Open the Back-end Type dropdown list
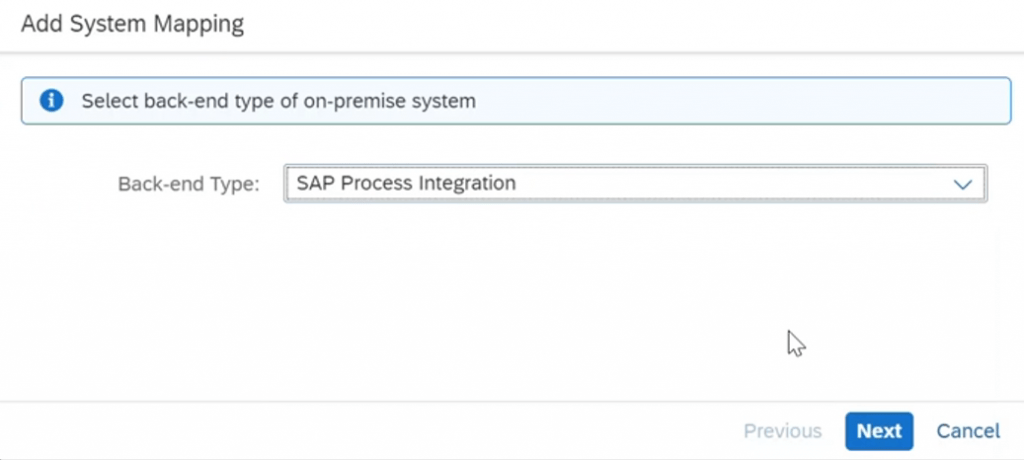The width and height of the screenshot is (1024, 460). coord(635,184)
